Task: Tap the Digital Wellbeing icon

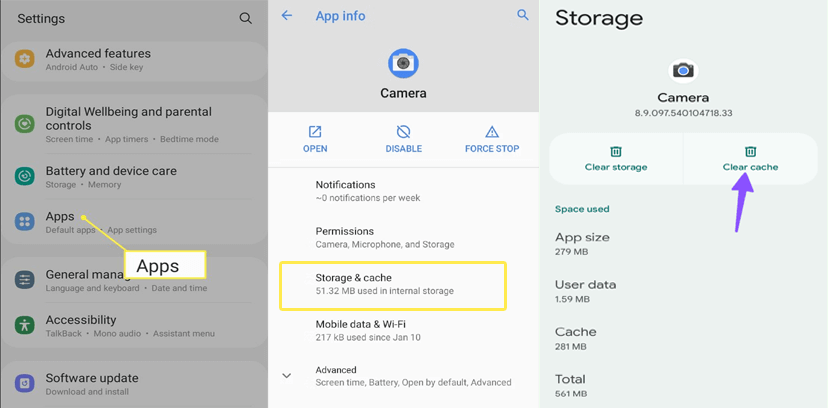Action: tap(25, 125)
